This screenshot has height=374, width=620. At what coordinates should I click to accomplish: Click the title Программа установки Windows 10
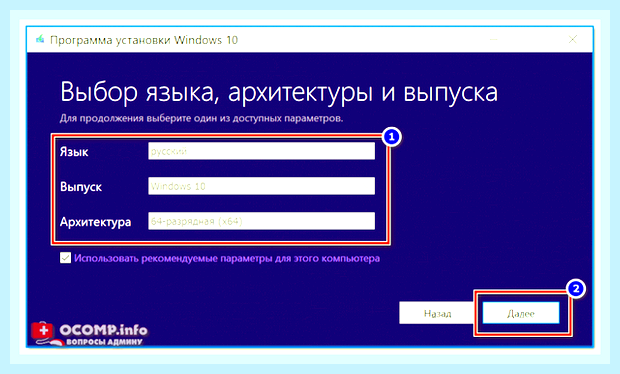144,40
